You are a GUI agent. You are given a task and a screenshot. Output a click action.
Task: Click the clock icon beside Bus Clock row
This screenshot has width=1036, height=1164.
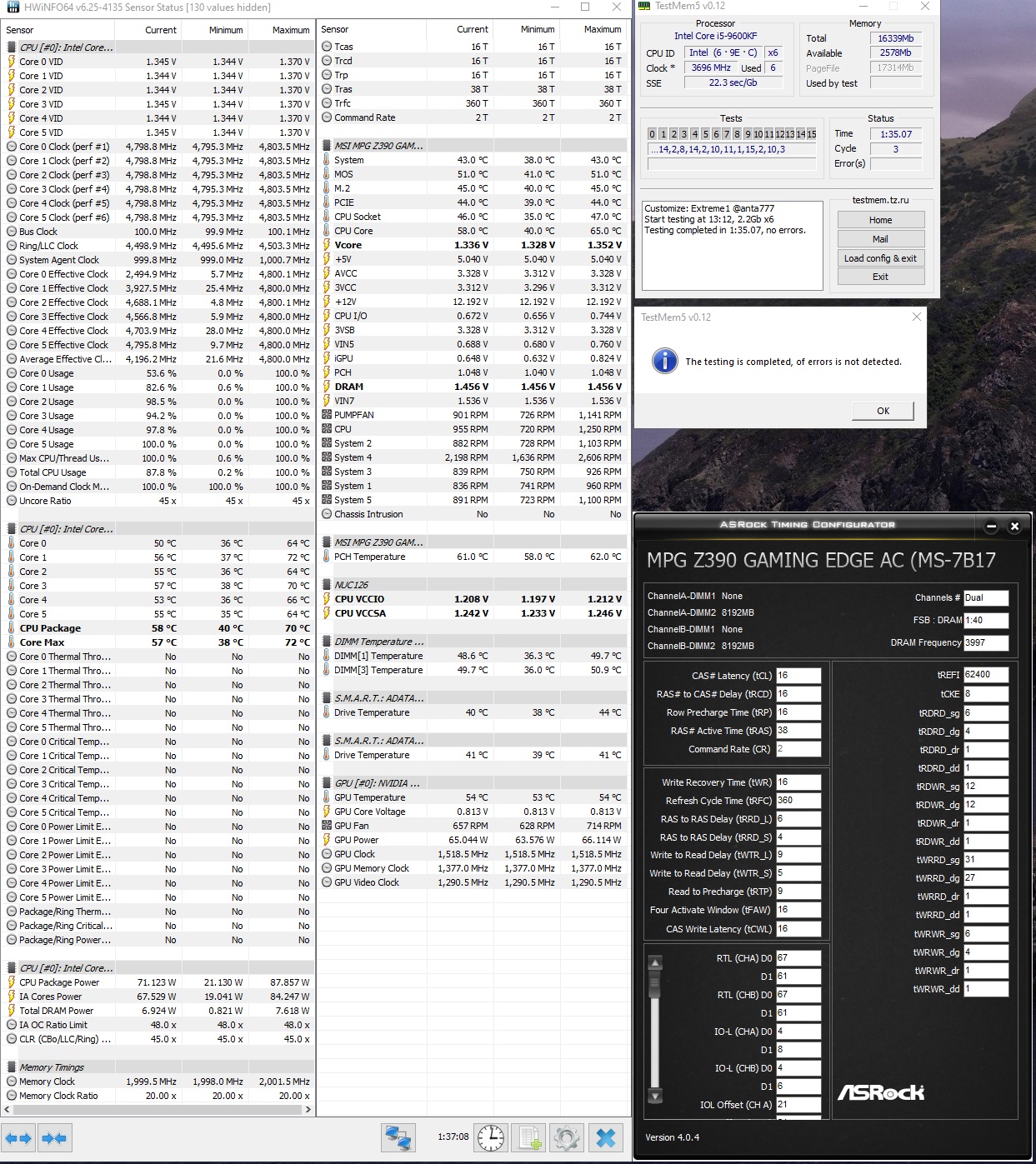point(12,232)
